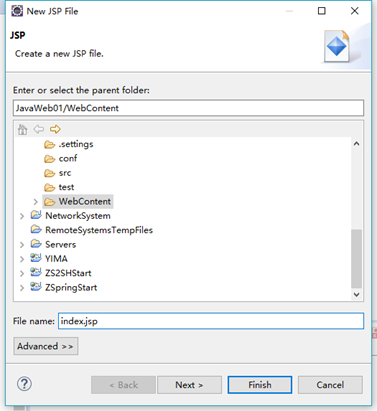Click the File name field with index.jsp
Screen dimensions: 377x411
pyautogui.click(x=211, y=321)
